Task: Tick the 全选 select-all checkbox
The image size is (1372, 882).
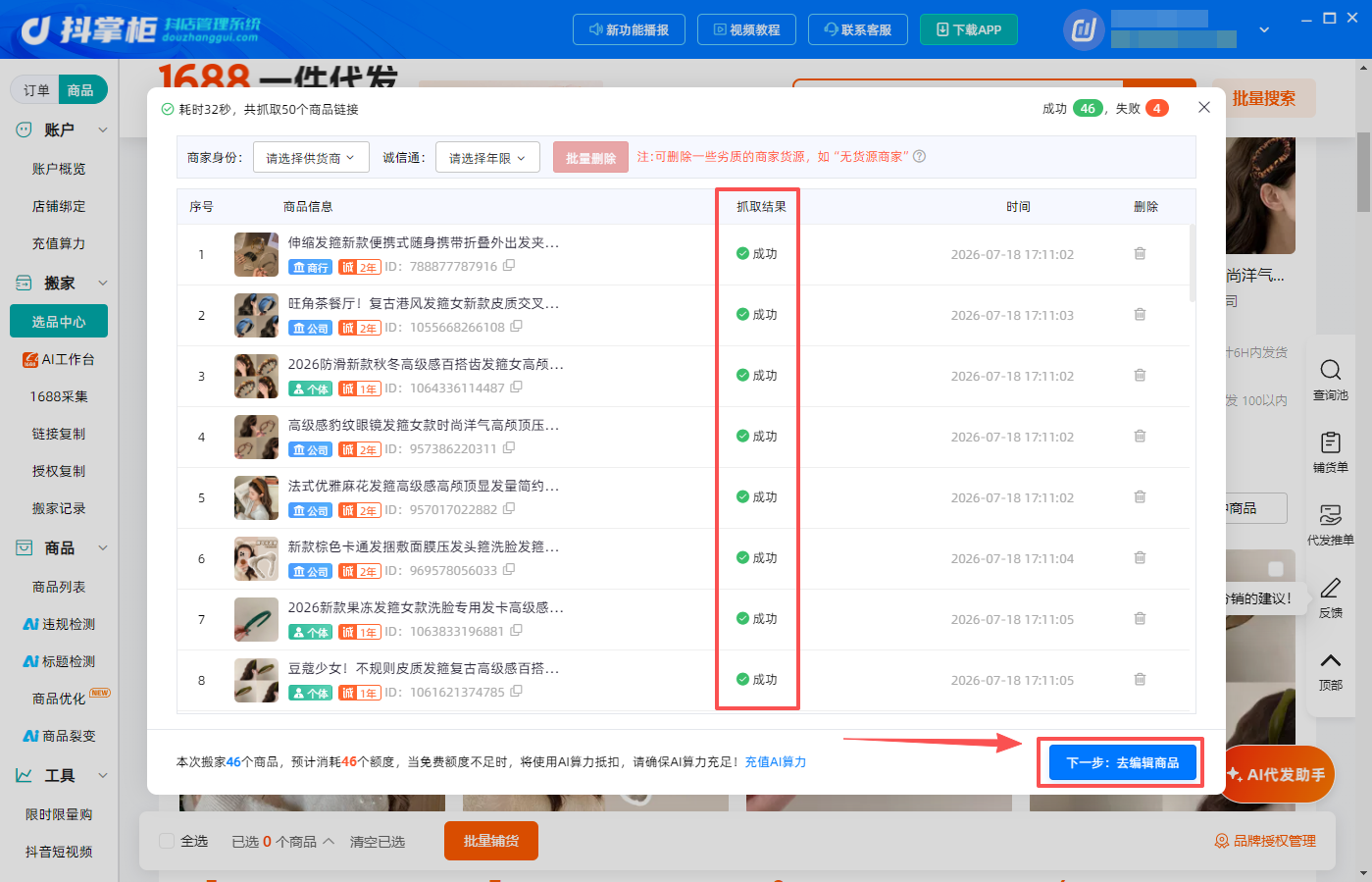Action: pyautogui.click(x=167, y=841)
